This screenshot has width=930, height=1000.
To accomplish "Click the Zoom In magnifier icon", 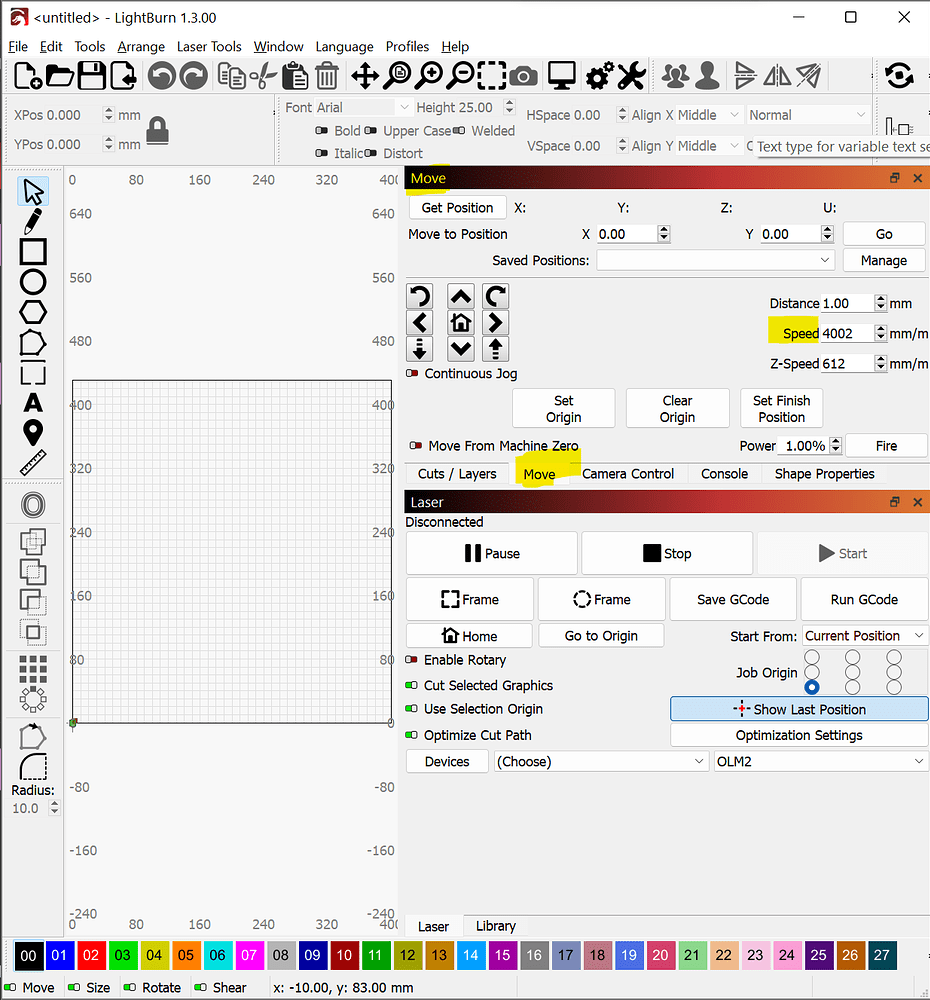I will pyautogui.click(x=430, y=75).
